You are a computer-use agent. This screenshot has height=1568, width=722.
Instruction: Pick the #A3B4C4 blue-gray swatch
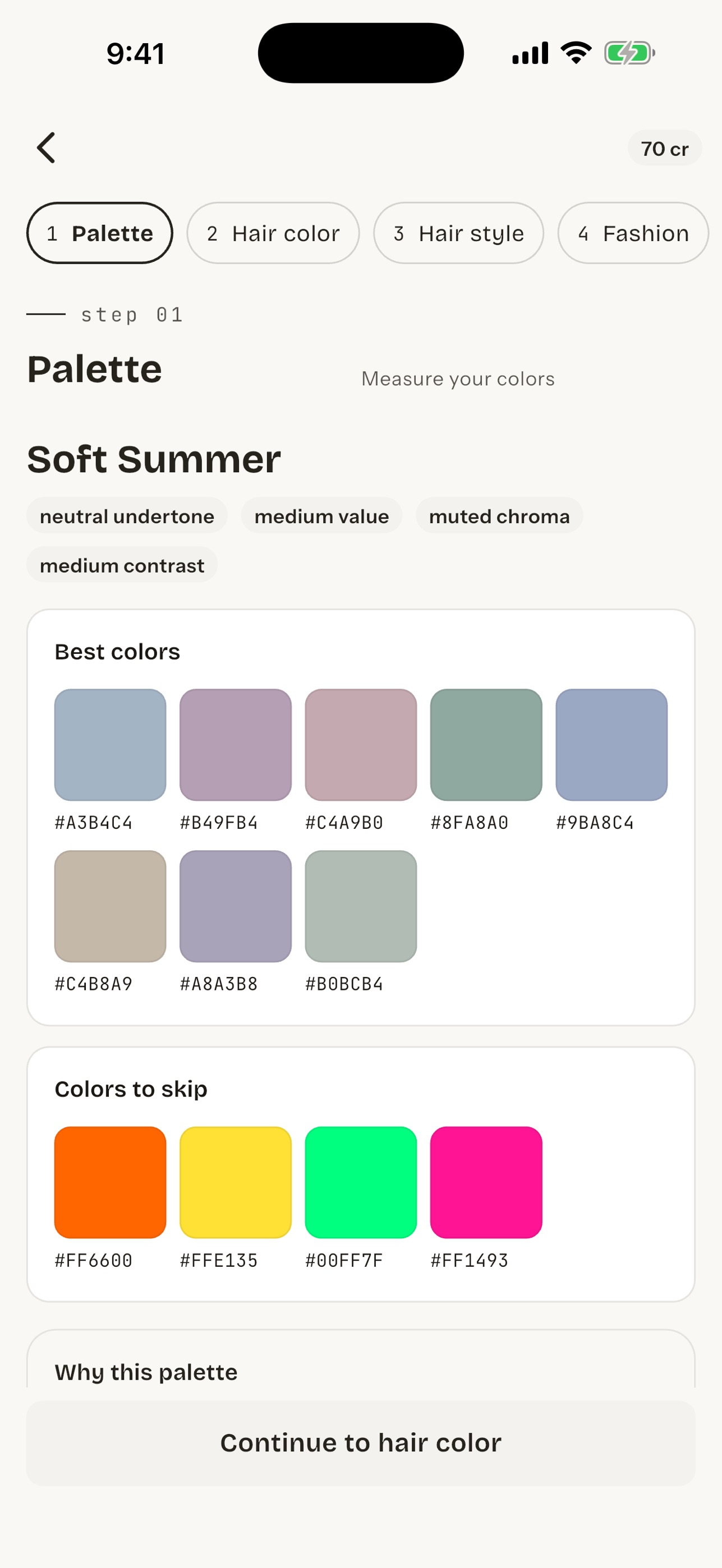[110, 744]
